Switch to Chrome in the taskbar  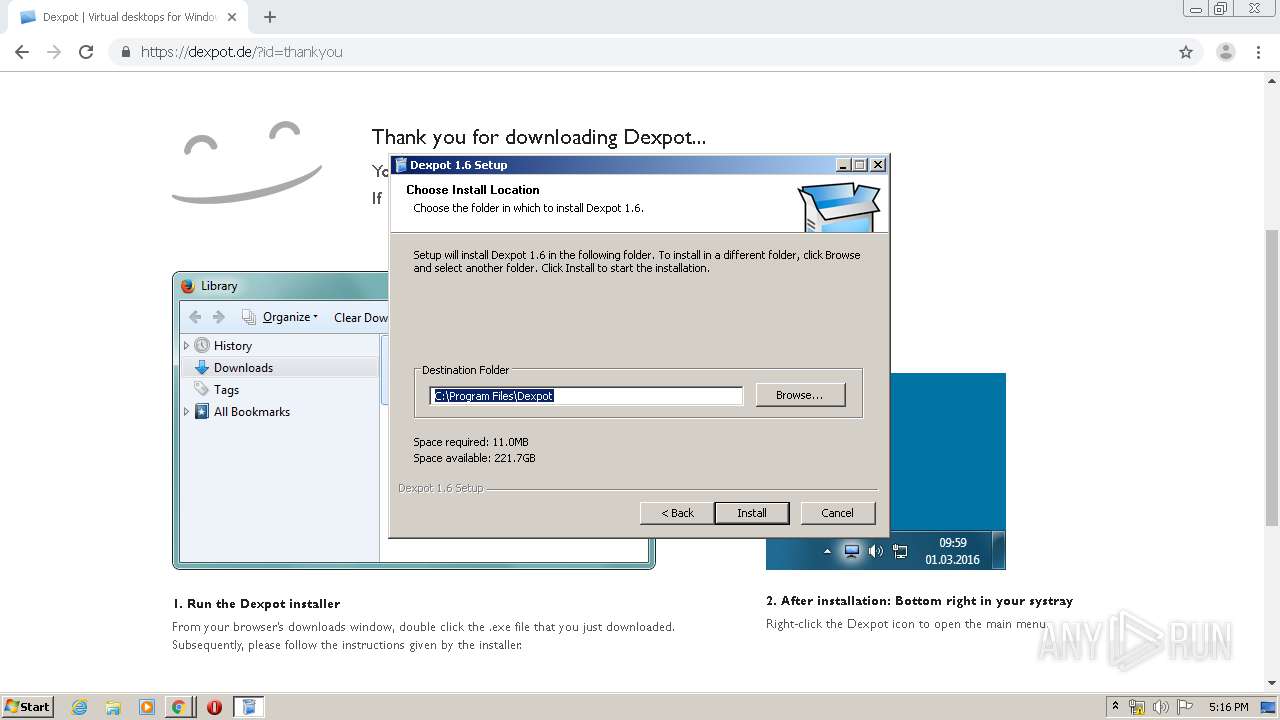pos(178,707)
